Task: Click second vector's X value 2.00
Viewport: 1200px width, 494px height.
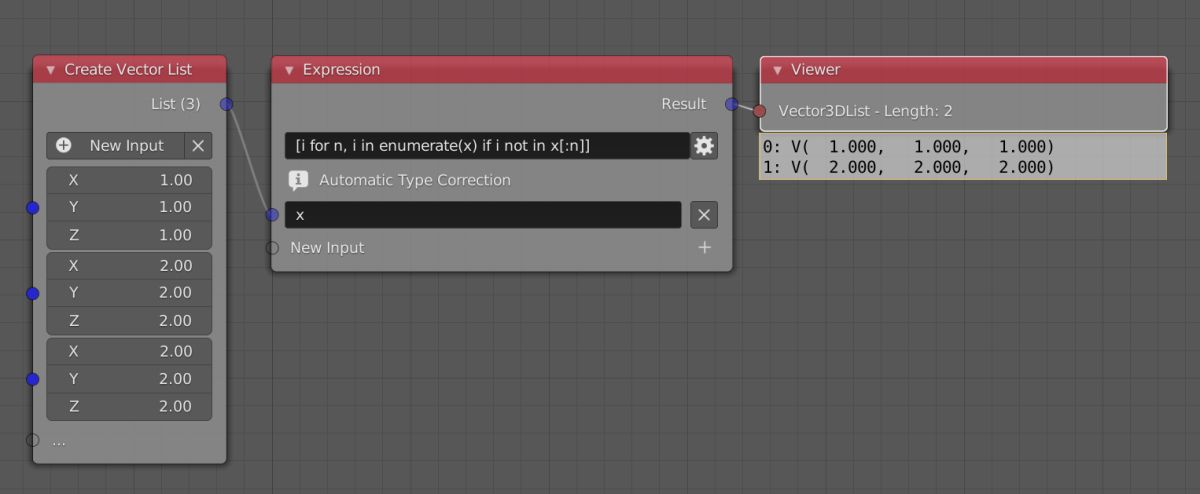Action: pyautogui.click(x=129, y=266)
